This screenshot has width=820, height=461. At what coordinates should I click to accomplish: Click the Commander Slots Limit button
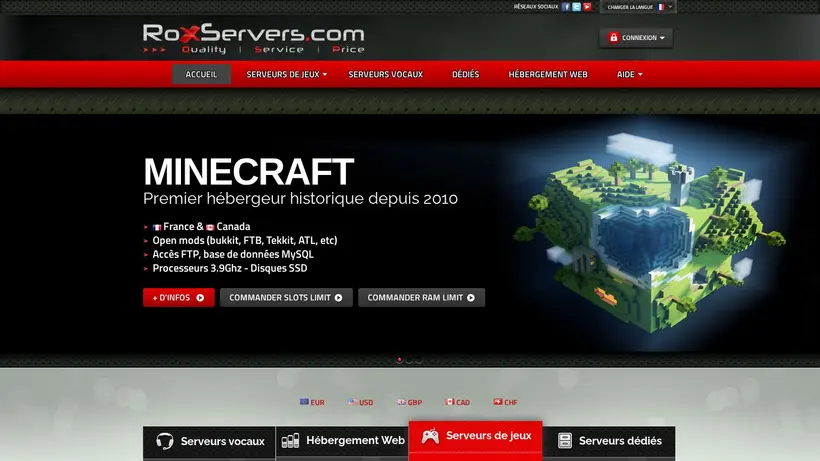pos(286,298)
